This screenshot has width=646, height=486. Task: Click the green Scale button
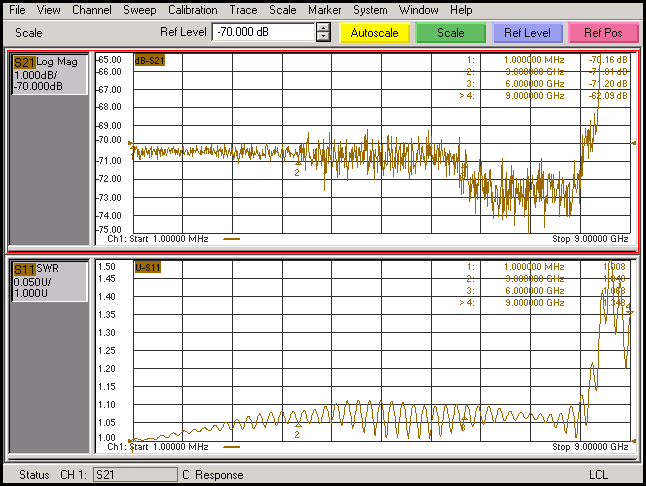pyautogui.click(x=450, y=33)
